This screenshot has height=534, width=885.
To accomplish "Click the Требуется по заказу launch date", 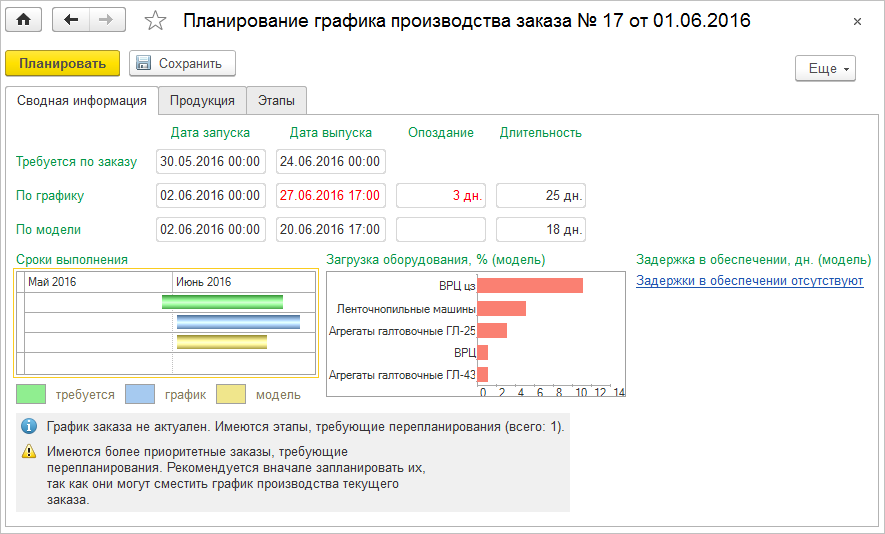I will pos(210,161).
